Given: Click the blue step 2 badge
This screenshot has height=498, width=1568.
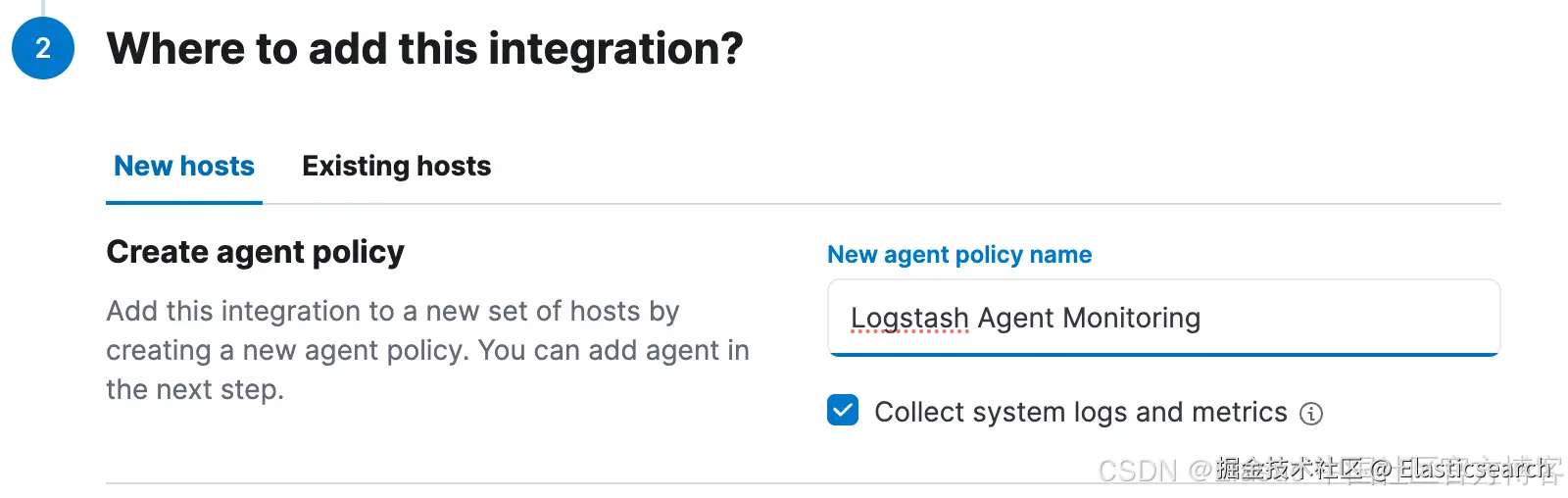Looking at the screenshot, I should pos(43,48).
